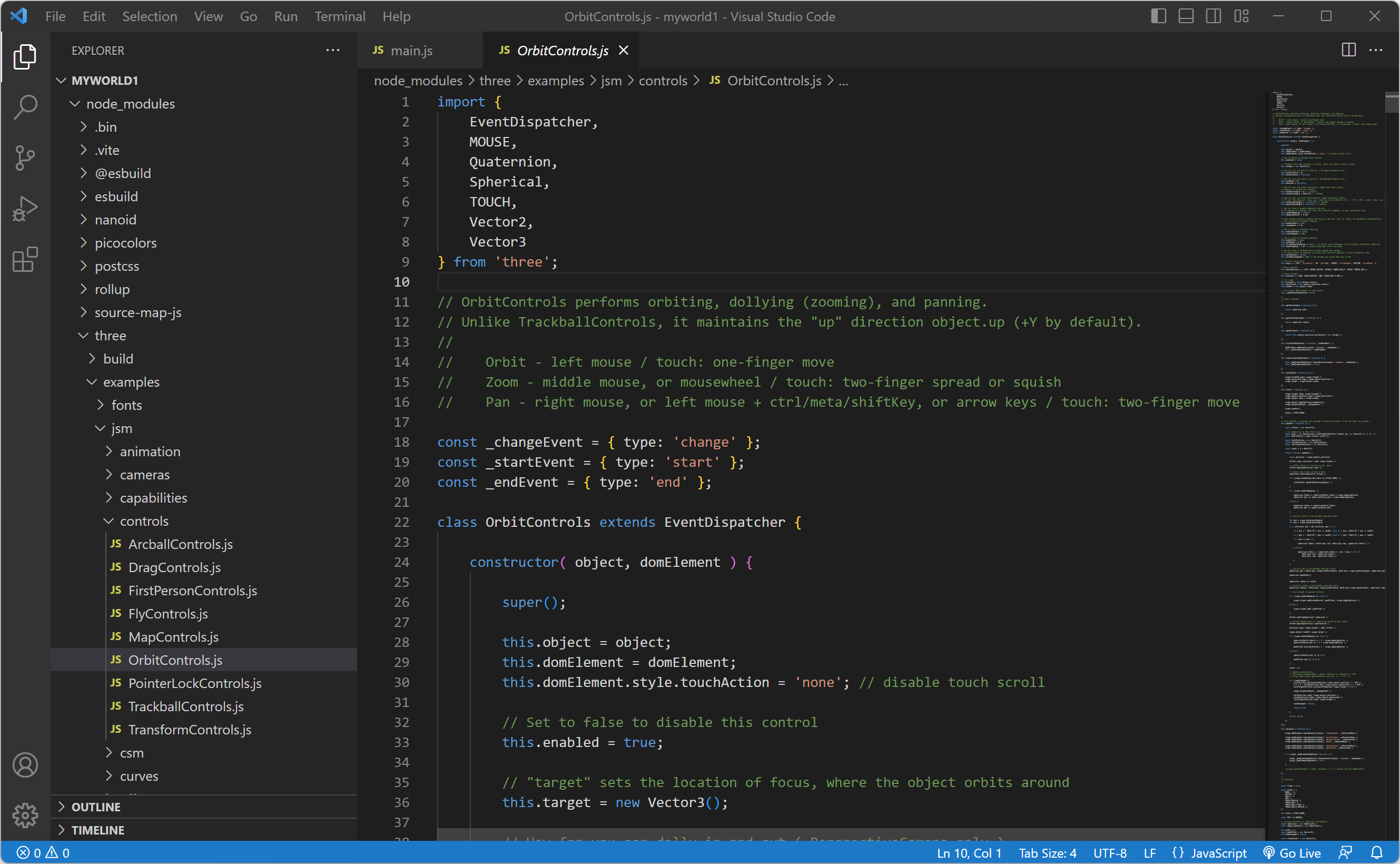
Task: Toggle Secondary Side Bar visibility
Action: pyautogui.click(x=1213, y=16)
